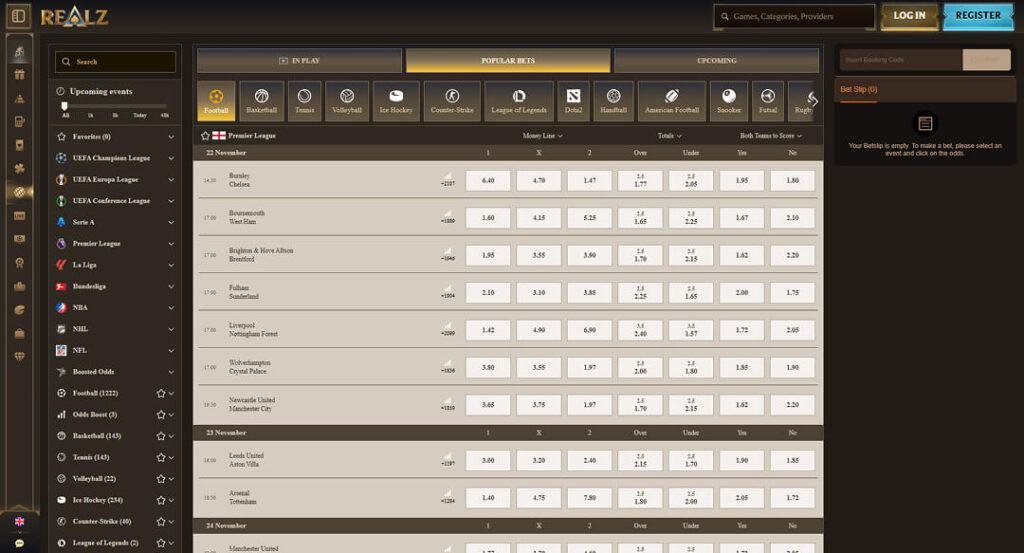Click the gift box icon in left sidebar
Viewport: 1024px width, 553px height.
tap(19, 73)
